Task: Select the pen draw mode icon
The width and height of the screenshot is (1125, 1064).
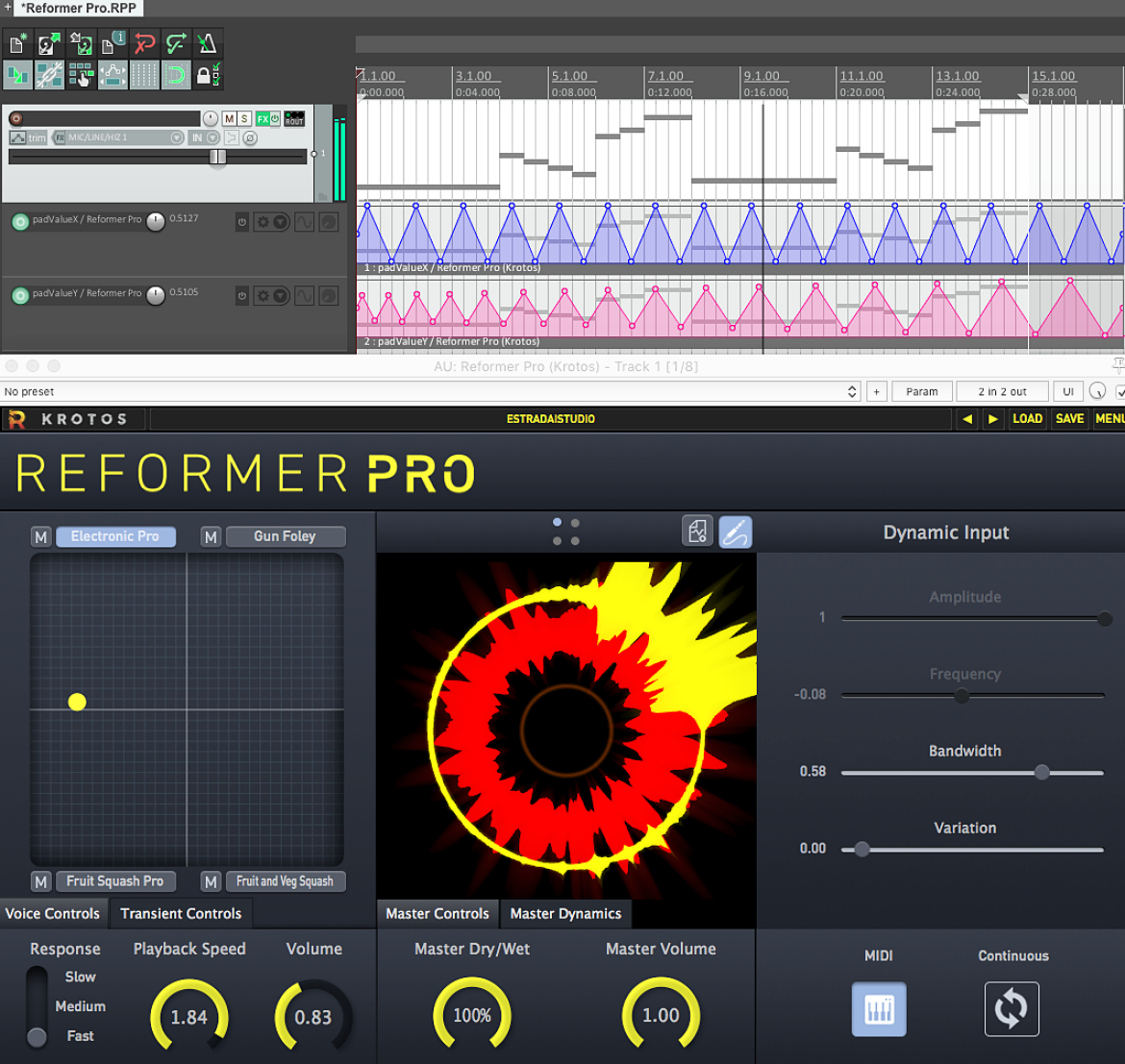Action: [736, 532]
